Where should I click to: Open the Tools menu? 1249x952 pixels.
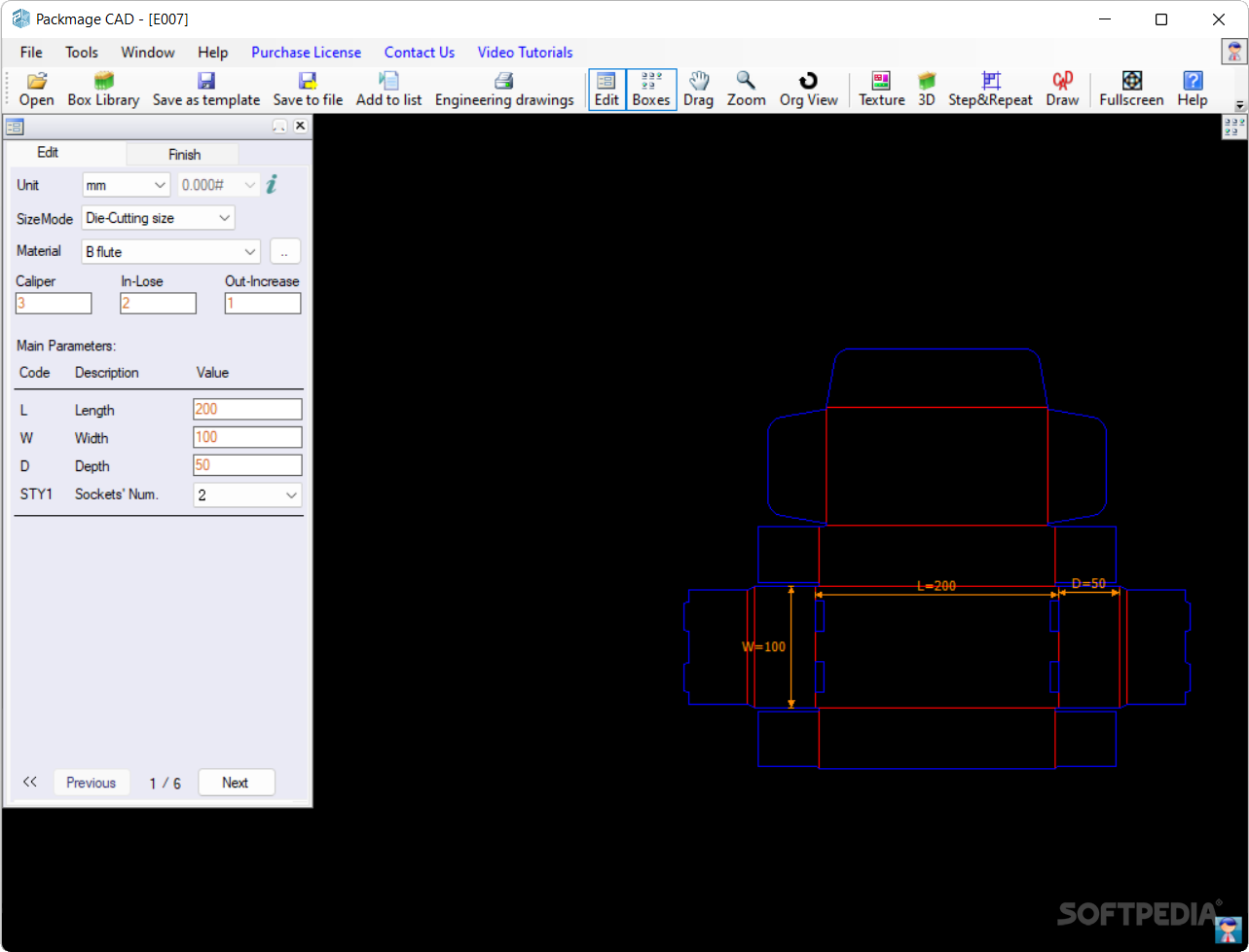[82, 53]
